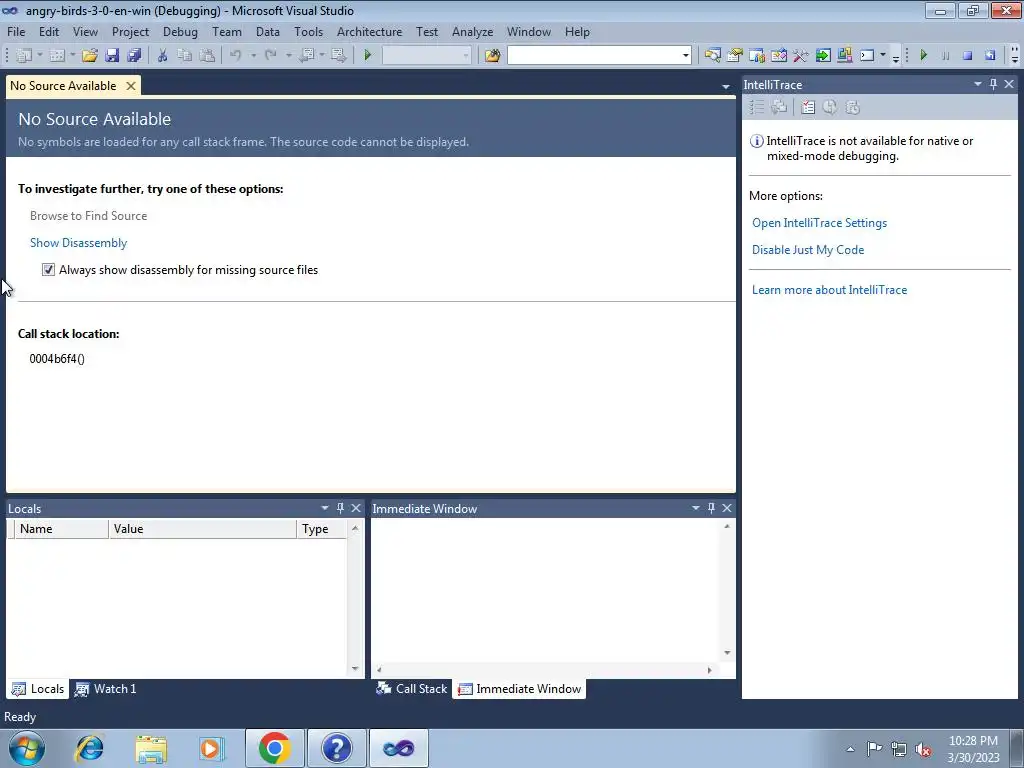Open the Debug menu
This screenshot has width=1024, height=768.
pos(180,31)
